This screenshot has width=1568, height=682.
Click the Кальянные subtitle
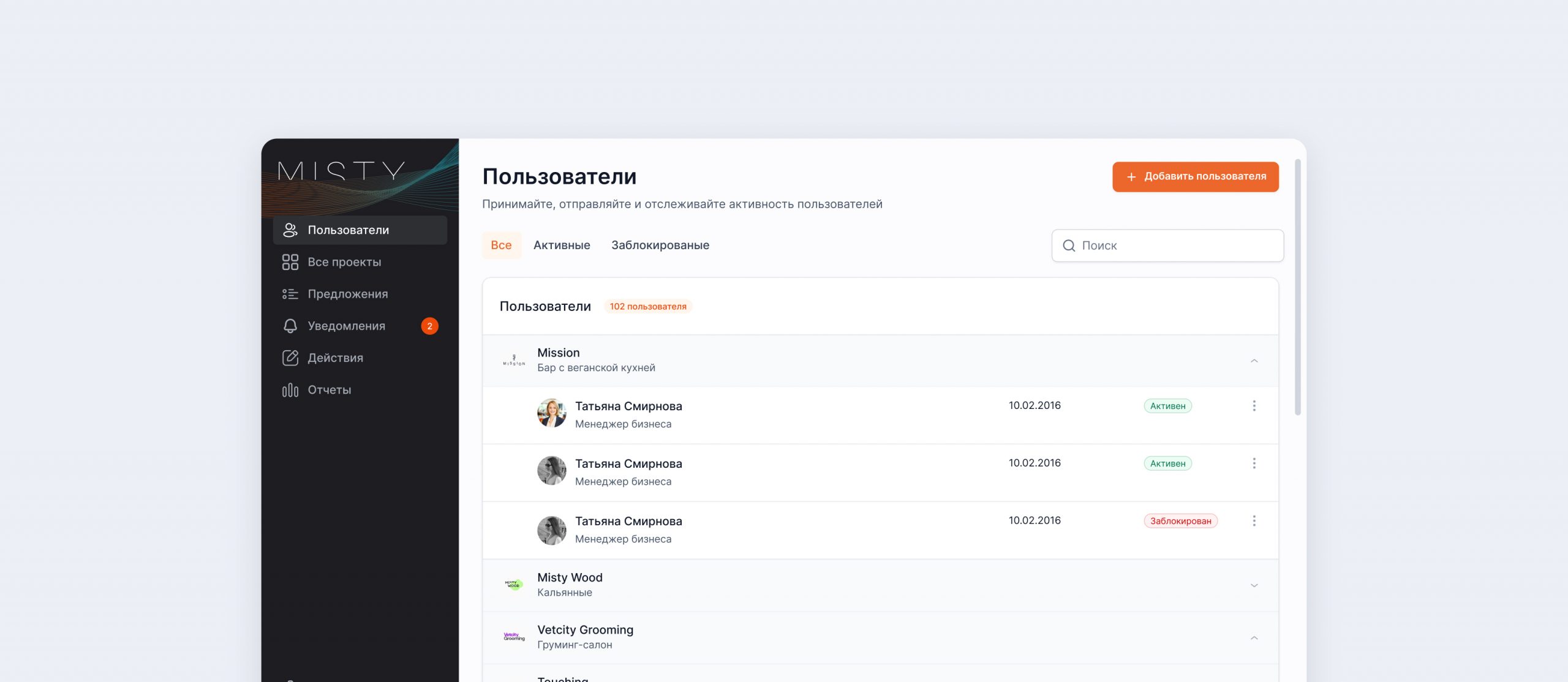[565, 593]
